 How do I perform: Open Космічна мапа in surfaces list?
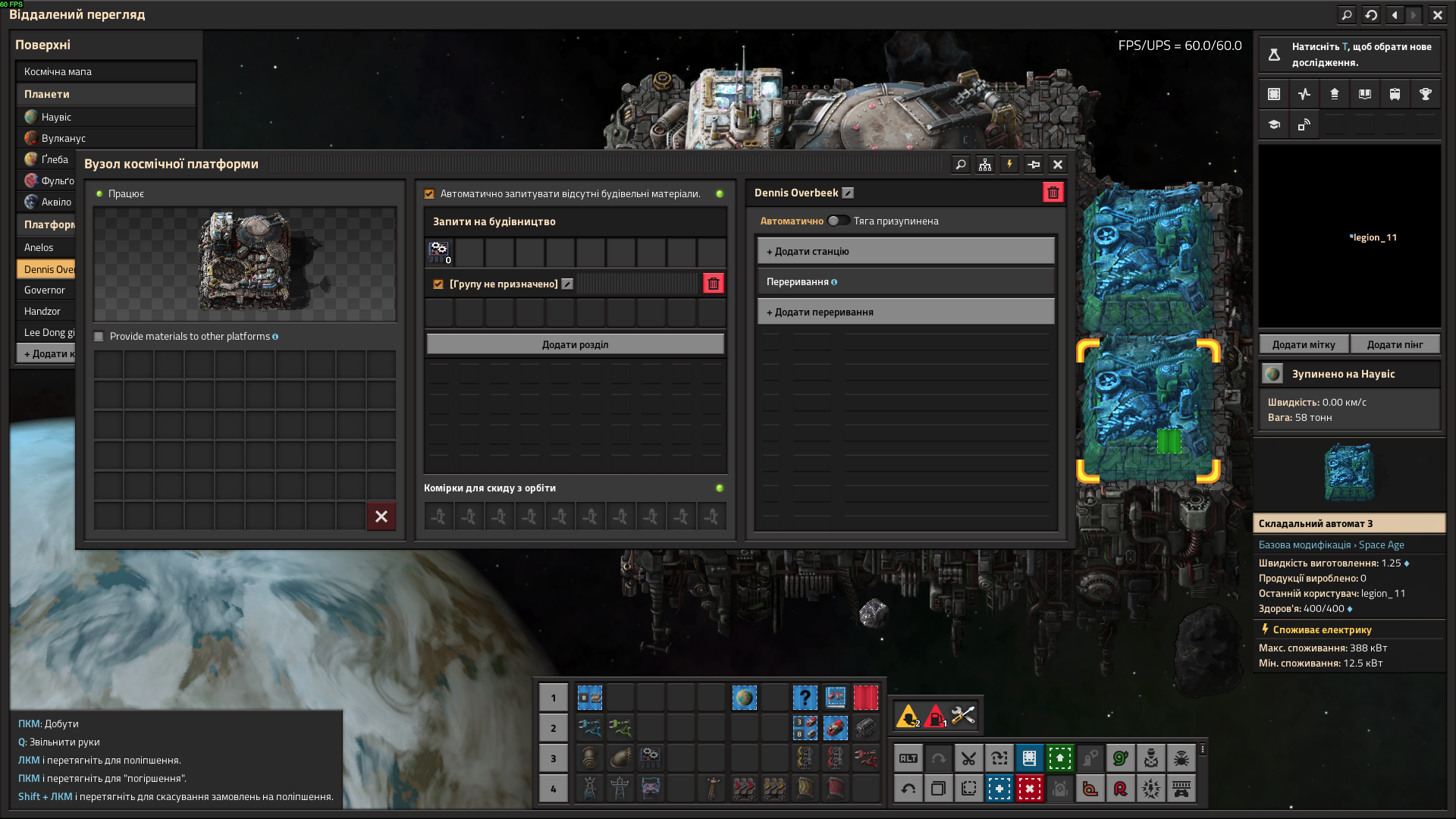[x=105, y=71]
